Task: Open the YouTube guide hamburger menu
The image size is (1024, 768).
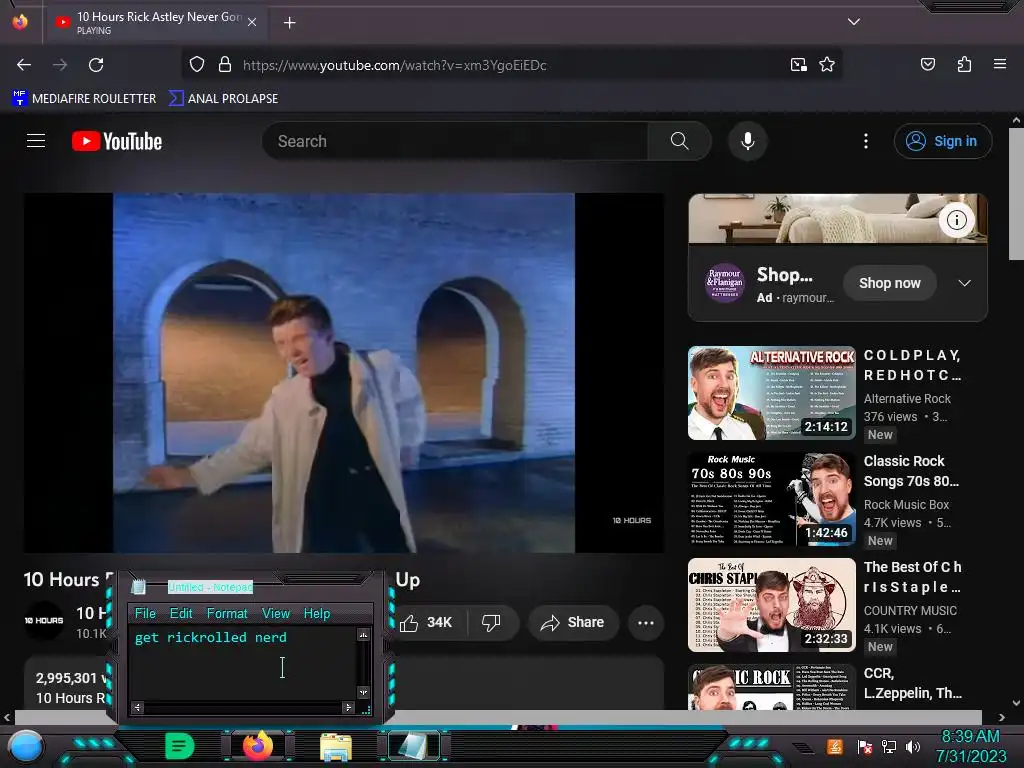Action: tap(36, 141)
